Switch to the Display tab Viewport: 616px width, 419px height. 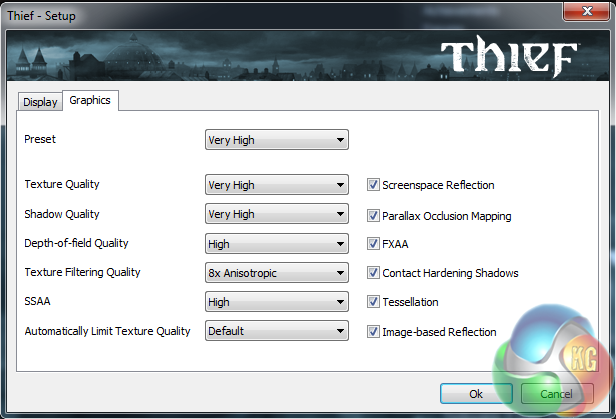point(40,102)
